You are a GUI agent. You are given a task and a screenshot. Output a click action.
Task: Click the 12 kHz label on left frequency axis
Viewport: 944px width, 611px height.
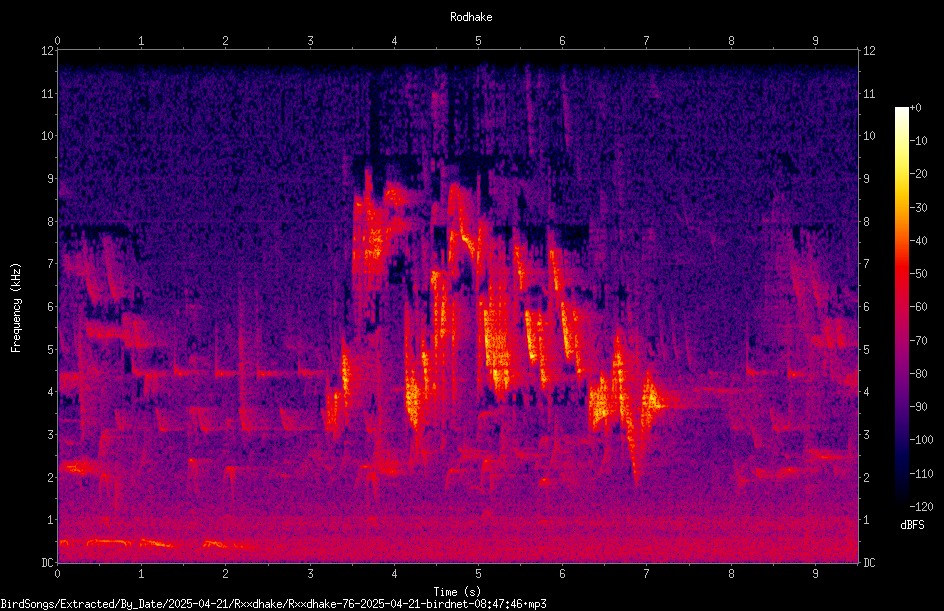coord(47,51)
